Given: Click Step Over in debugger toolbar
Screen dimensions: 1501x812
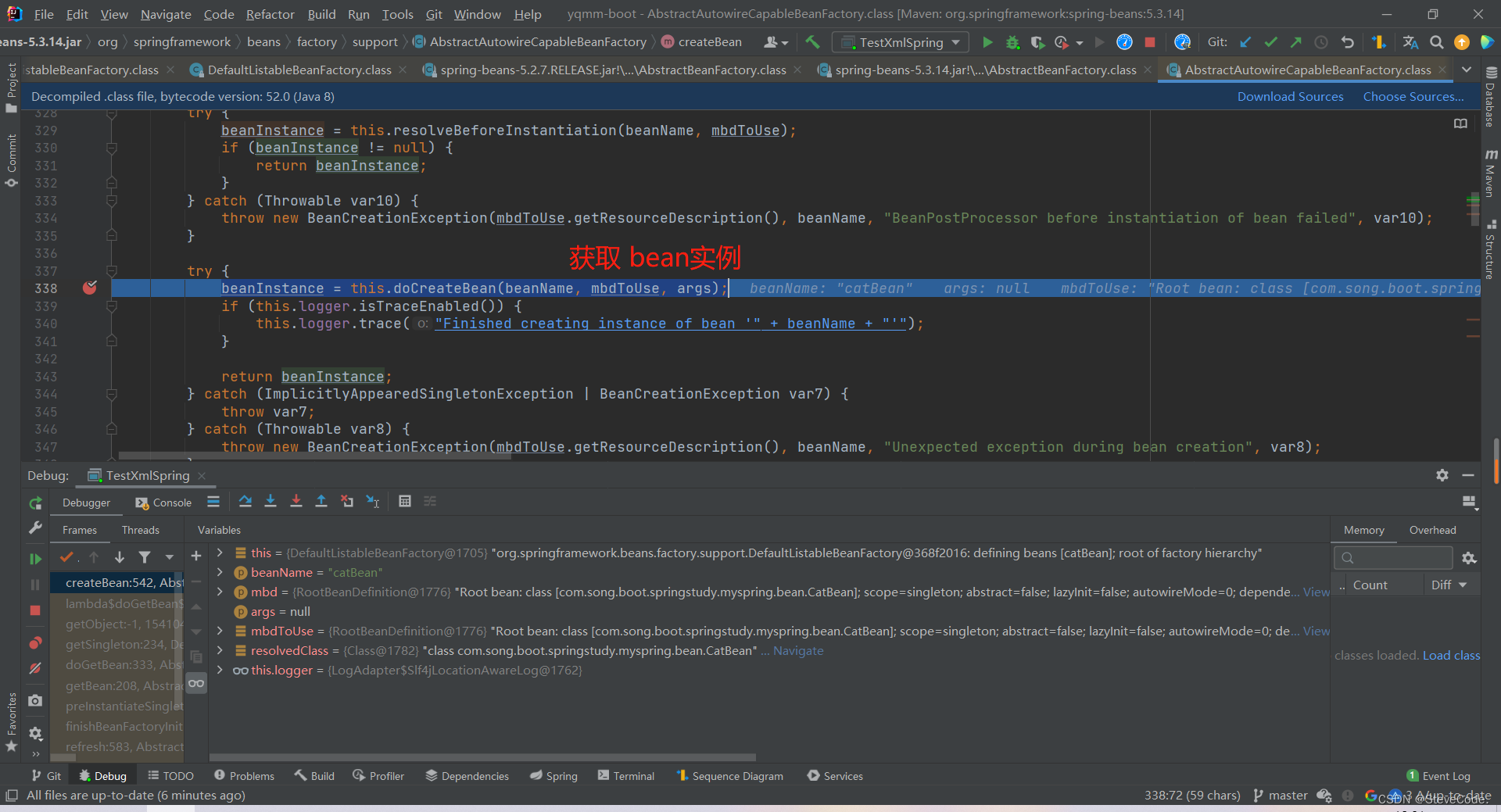Looking at the screenshot, I should pyautogui.click(x=245, y=502).
